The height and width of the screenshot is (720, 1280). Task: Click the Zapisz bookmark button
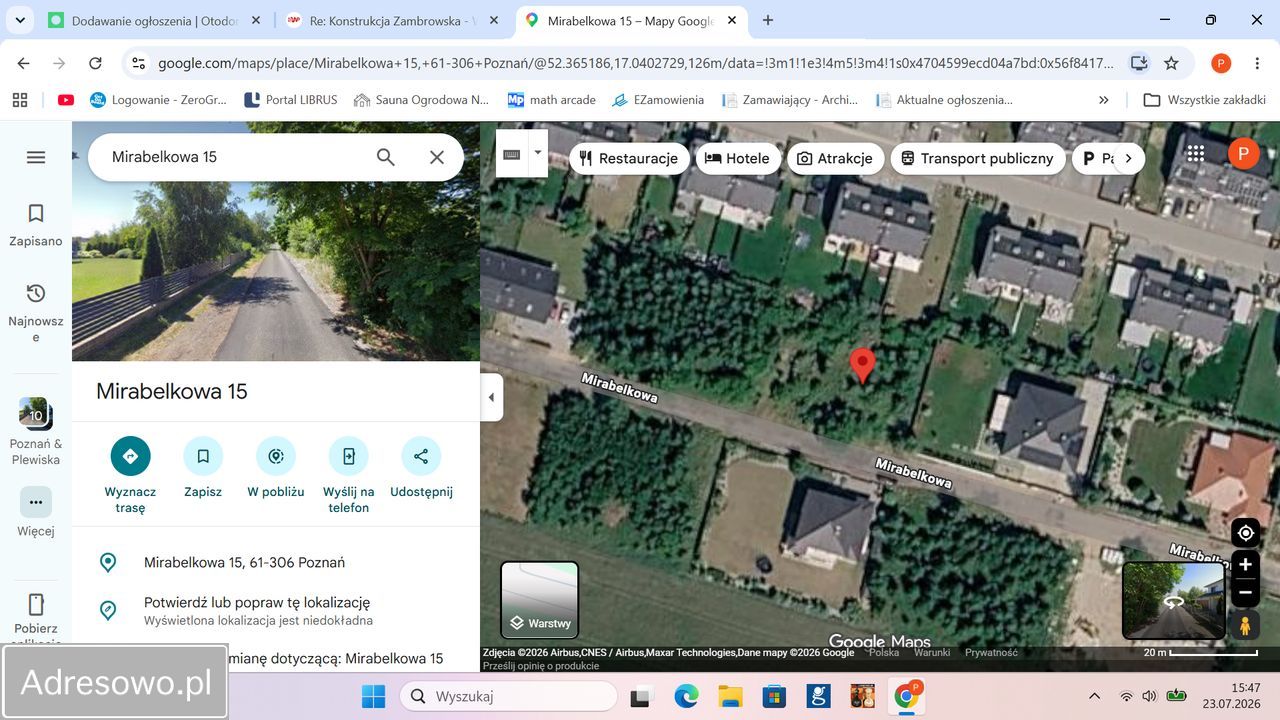point(203,467)
